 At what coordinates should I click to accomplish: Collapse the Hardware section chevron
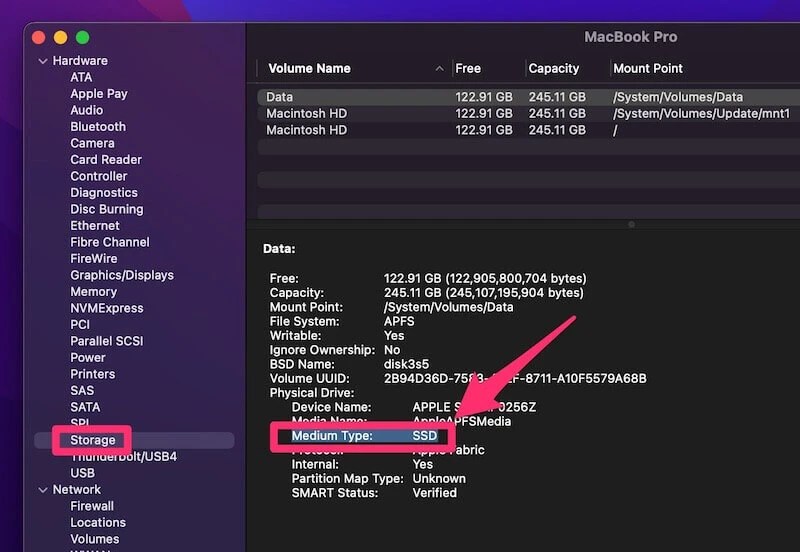pyautogui.click(x=43, y=61)
